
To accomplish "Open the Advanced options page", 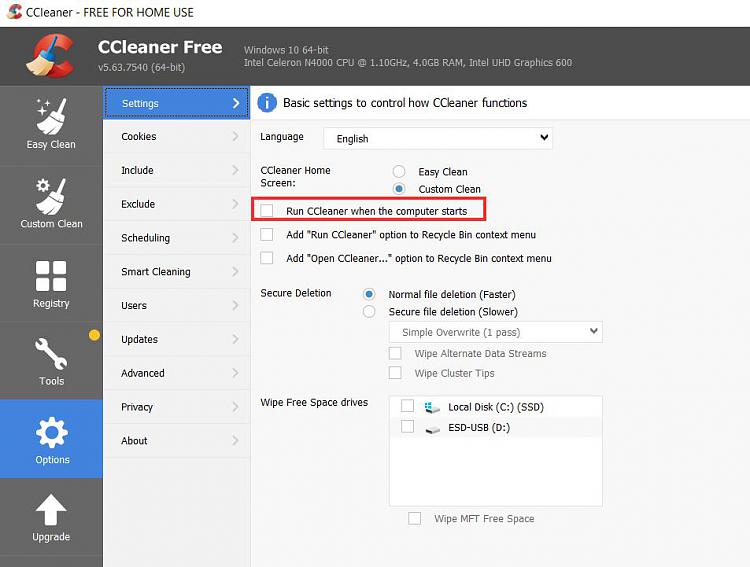I will 176,373.
